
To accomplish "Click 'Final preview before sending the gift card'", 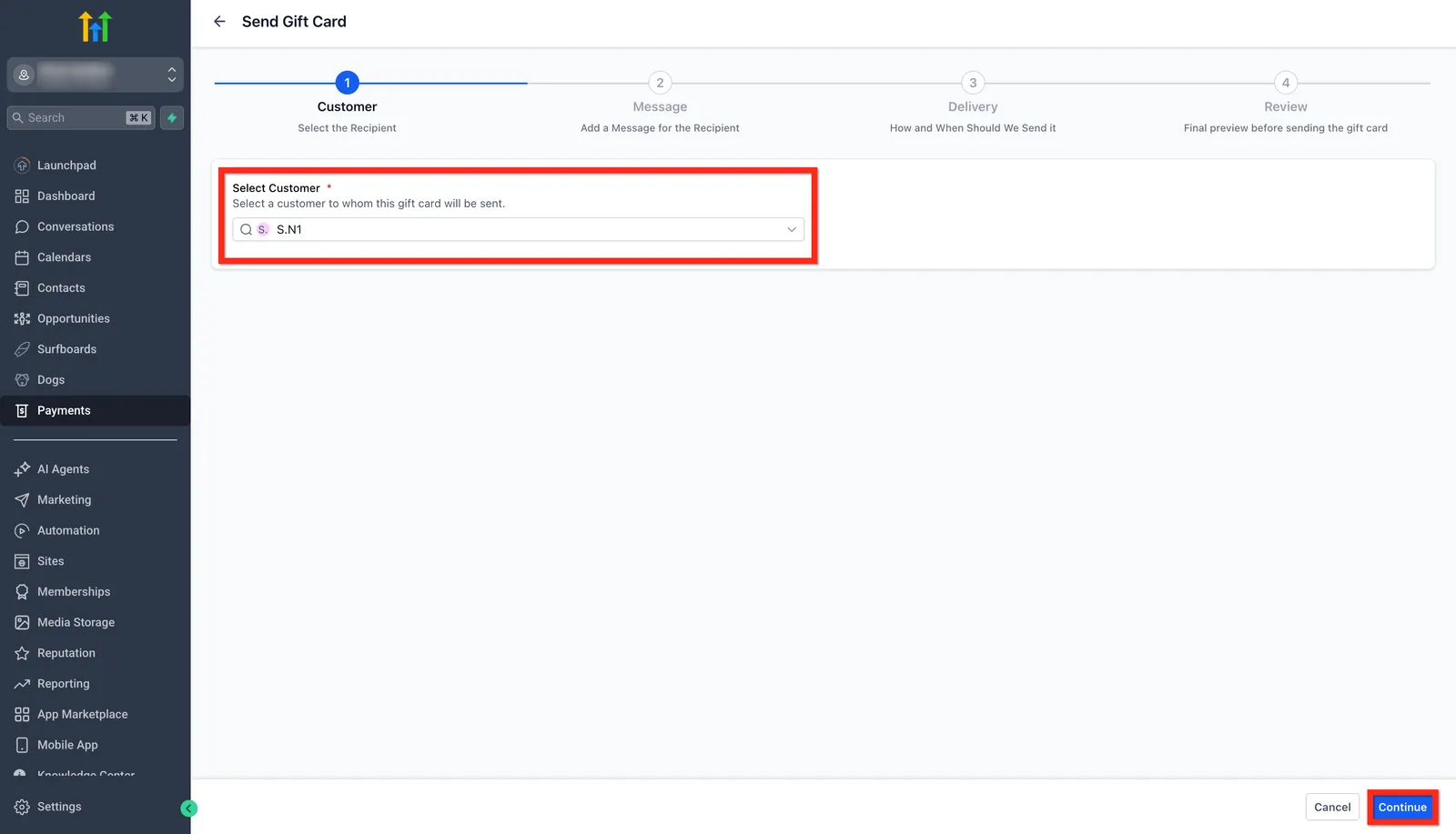I will 1286,128.
